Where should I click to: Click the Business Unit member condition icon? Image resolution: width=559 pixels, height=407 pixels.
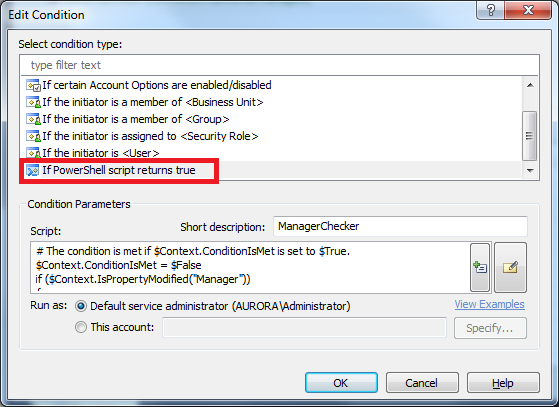(x=33, y=102)
